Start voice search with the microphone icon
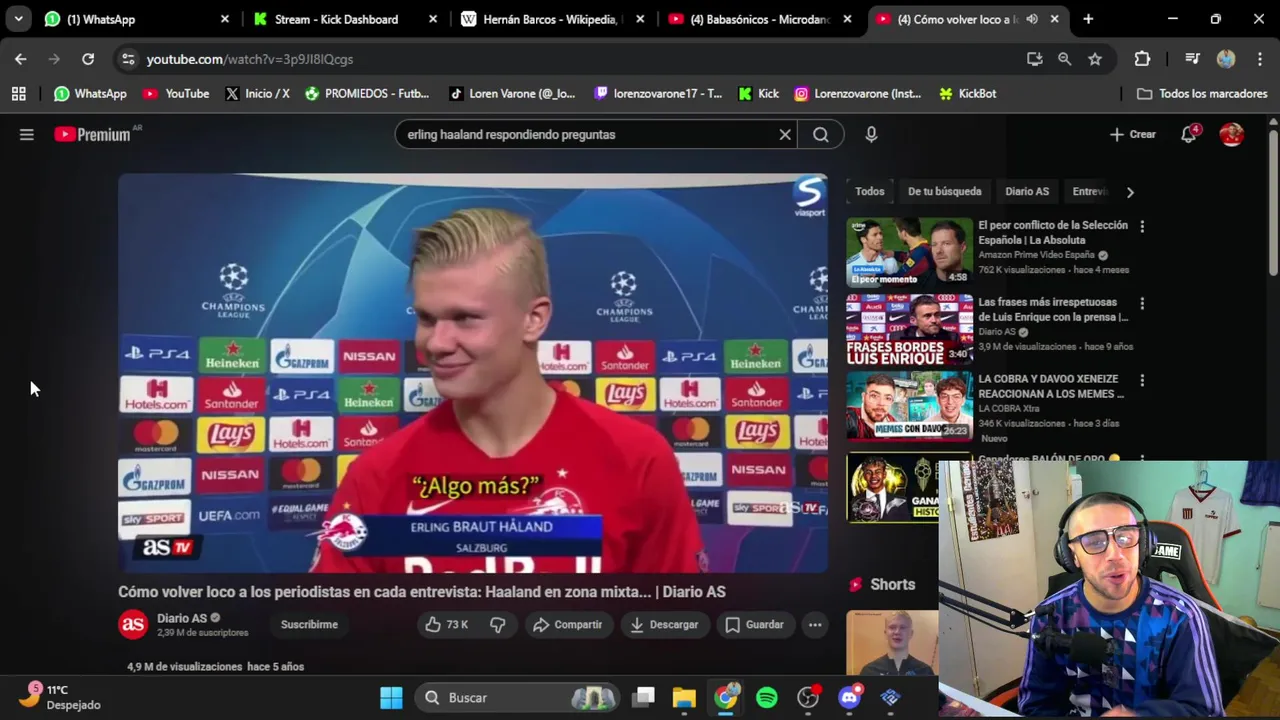Viewport: 1280px width, 720px height. 871,134
